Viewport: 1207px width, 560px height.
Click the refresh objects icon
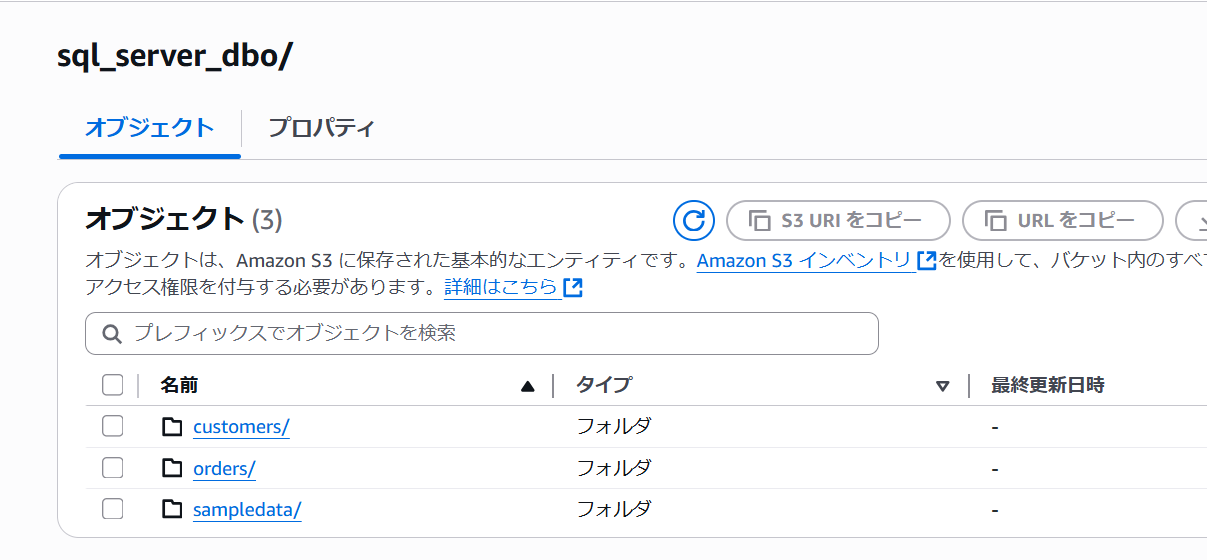pos(694,220)
